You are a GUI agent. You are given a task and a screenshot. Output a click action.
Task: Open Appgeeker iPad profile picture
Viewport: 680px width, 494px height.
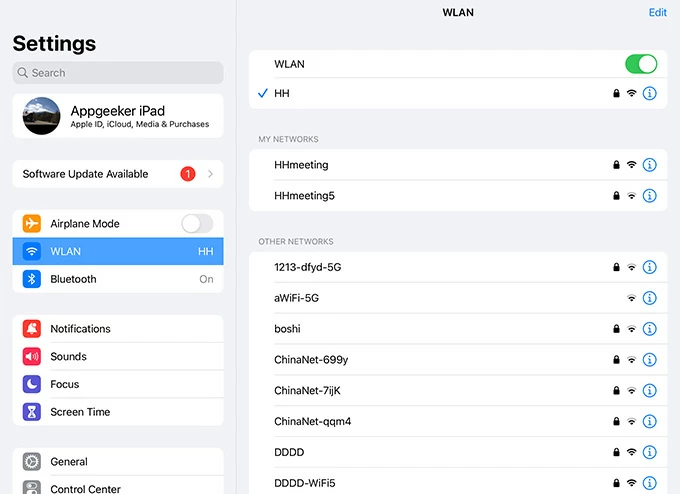pyautogui.click(x=41, y=116)
